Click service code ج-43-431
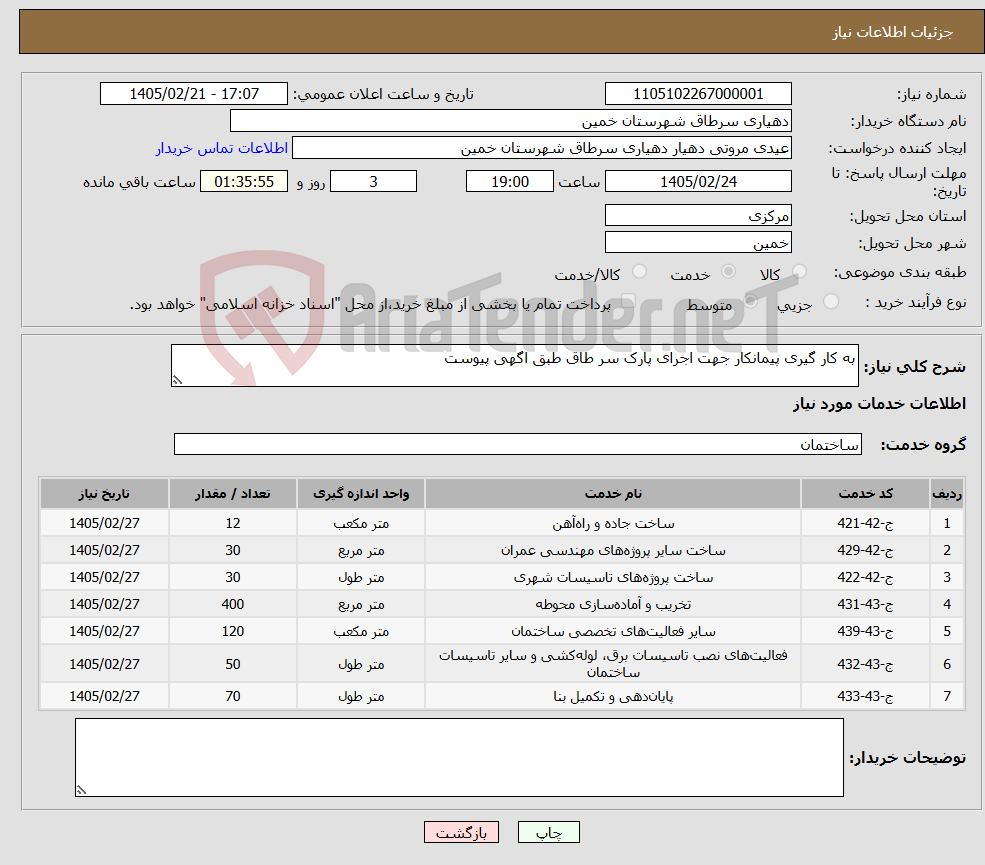Image resolution: width=985 pixels, height=865 pixels. point(865,604)
